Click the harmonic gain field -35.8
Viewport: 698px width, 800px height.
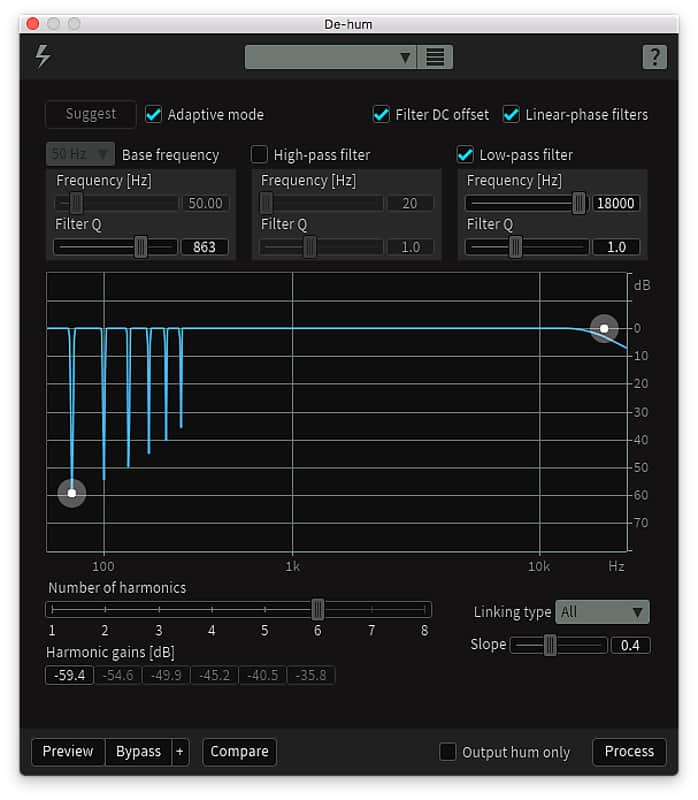click(311, 675)
